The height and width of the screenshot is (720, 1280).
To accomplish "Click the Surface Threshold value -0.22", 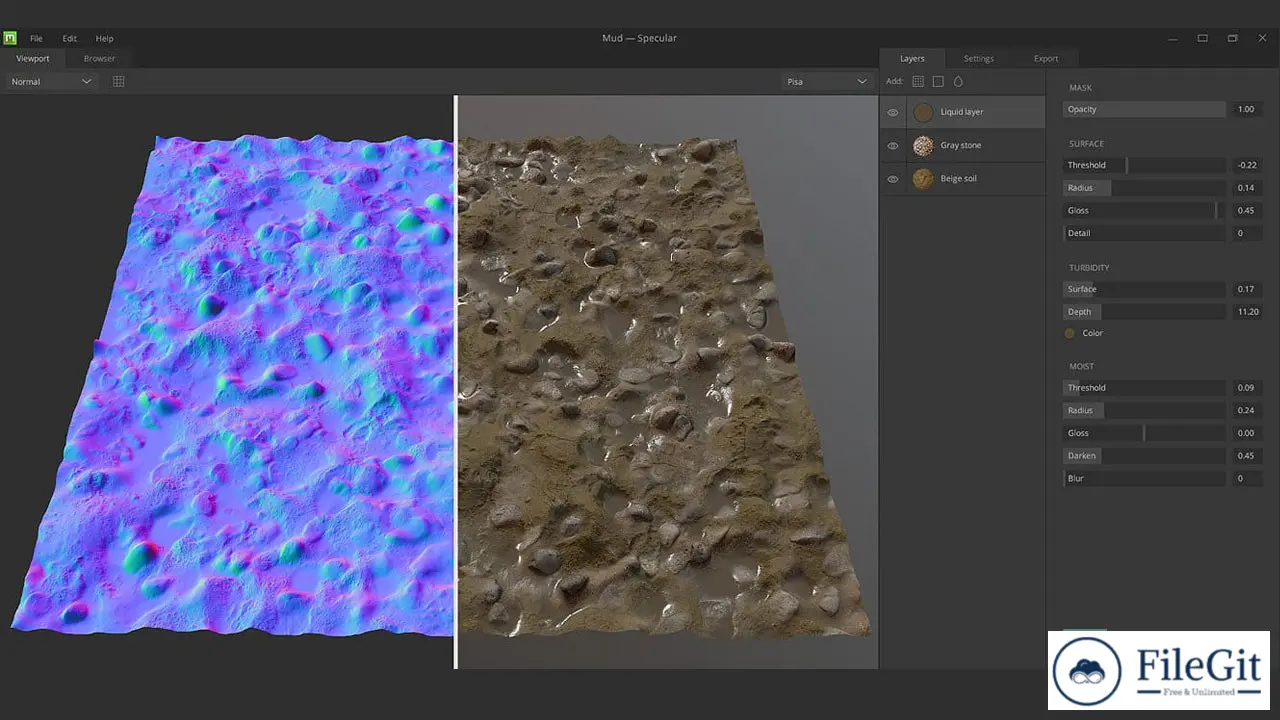I will [x=1246, y=165].
